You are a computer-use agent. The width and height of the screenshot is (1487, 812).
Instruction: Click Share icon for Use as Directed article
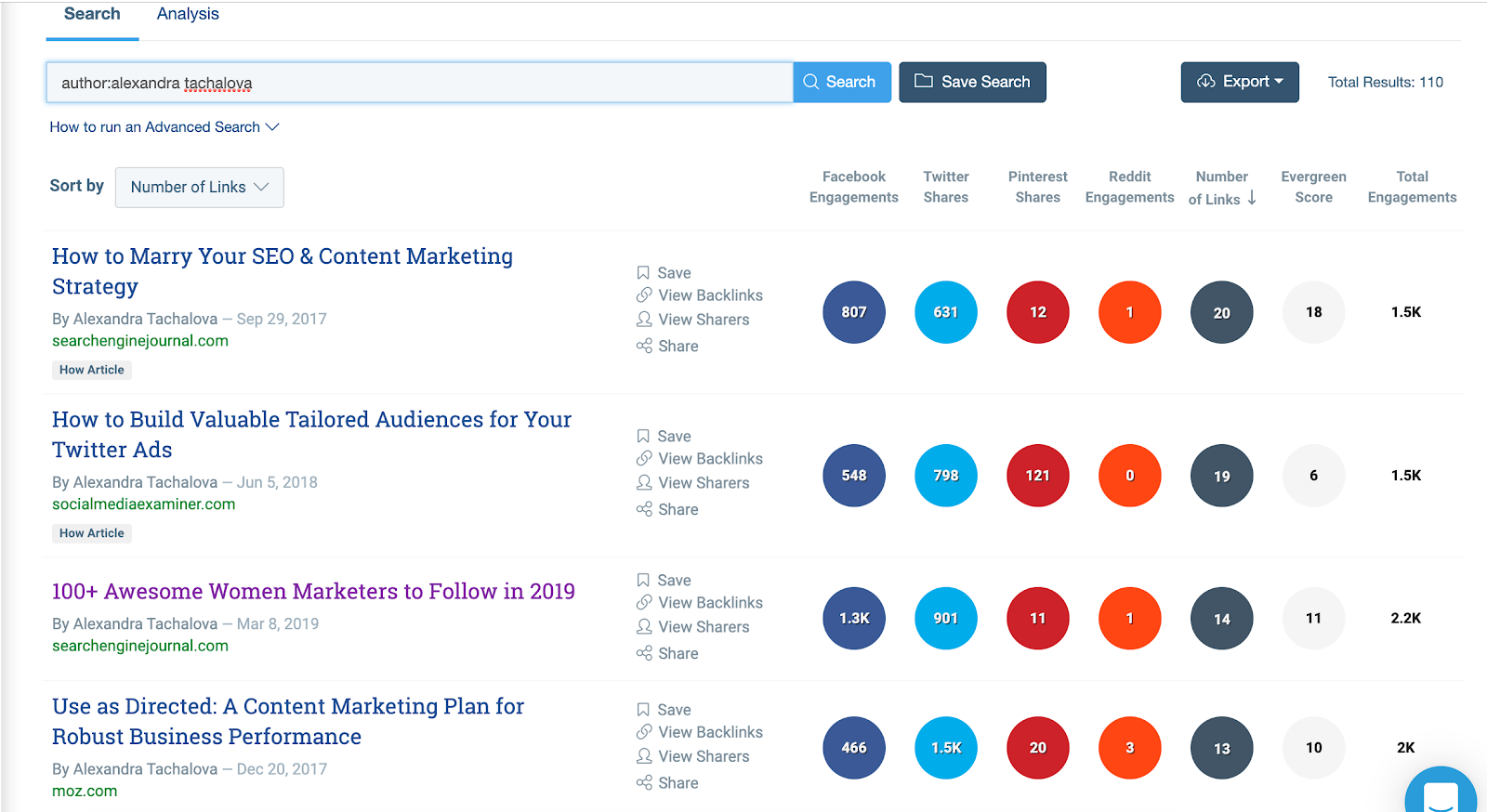coord(644,783)
